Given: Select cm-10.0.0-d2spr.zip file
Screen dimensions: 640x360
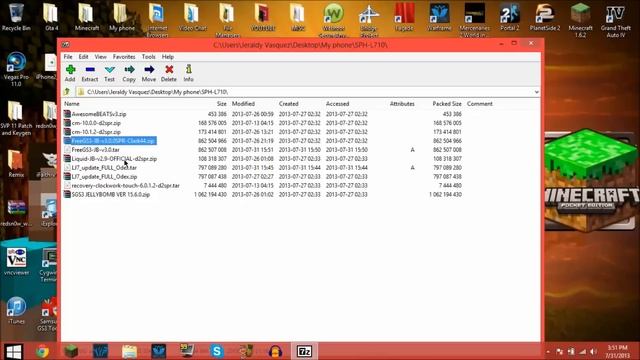Looking at the screenshot, I should [96, 123].
